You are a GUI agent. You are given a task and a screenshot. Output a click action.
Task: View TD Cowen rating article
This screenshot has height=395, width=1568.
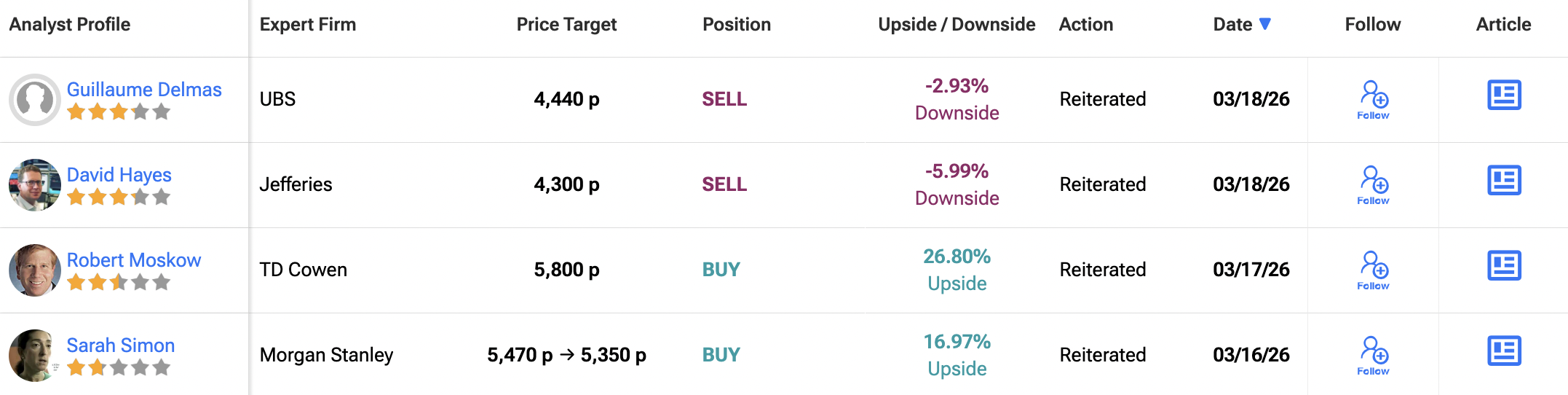tap(1504, 266)
